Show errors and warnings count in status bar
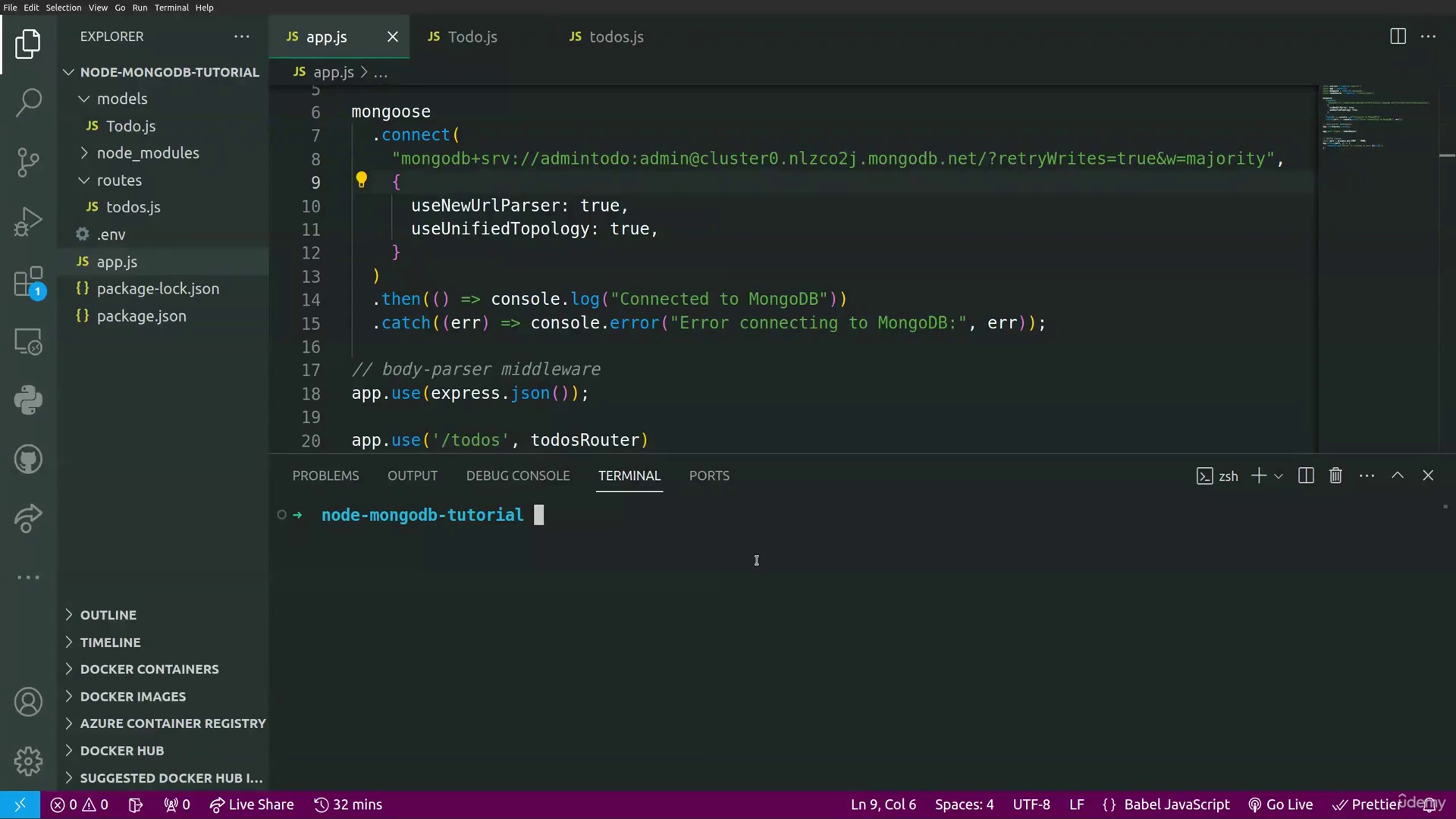Screen dimensions: 1456x819 click(x=80, y=805)
